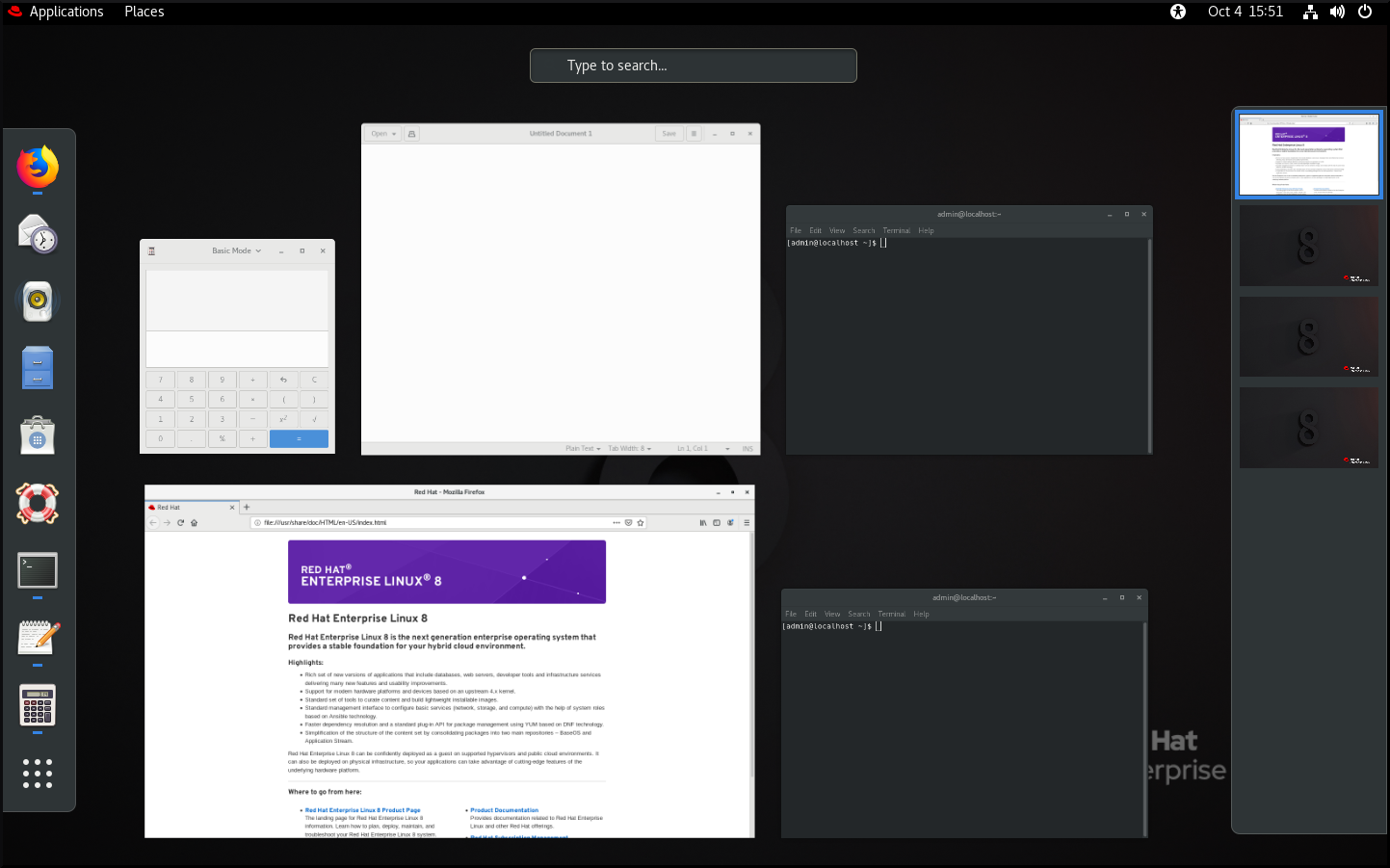Open Text Editor notepad icon in dash
The image size is (1390, 868).
pyautogui.click(x=38, y=638)
